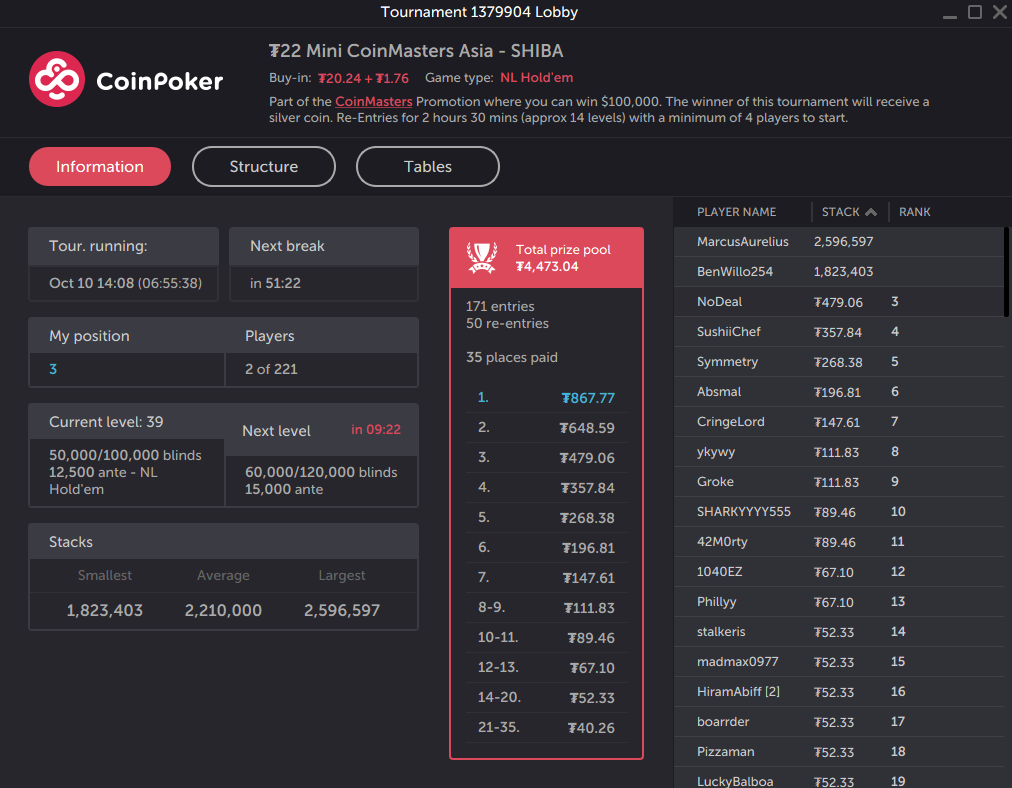
Task: Select the madmax0977 player row
Action: pyautogui.click(x=838, y=662)
